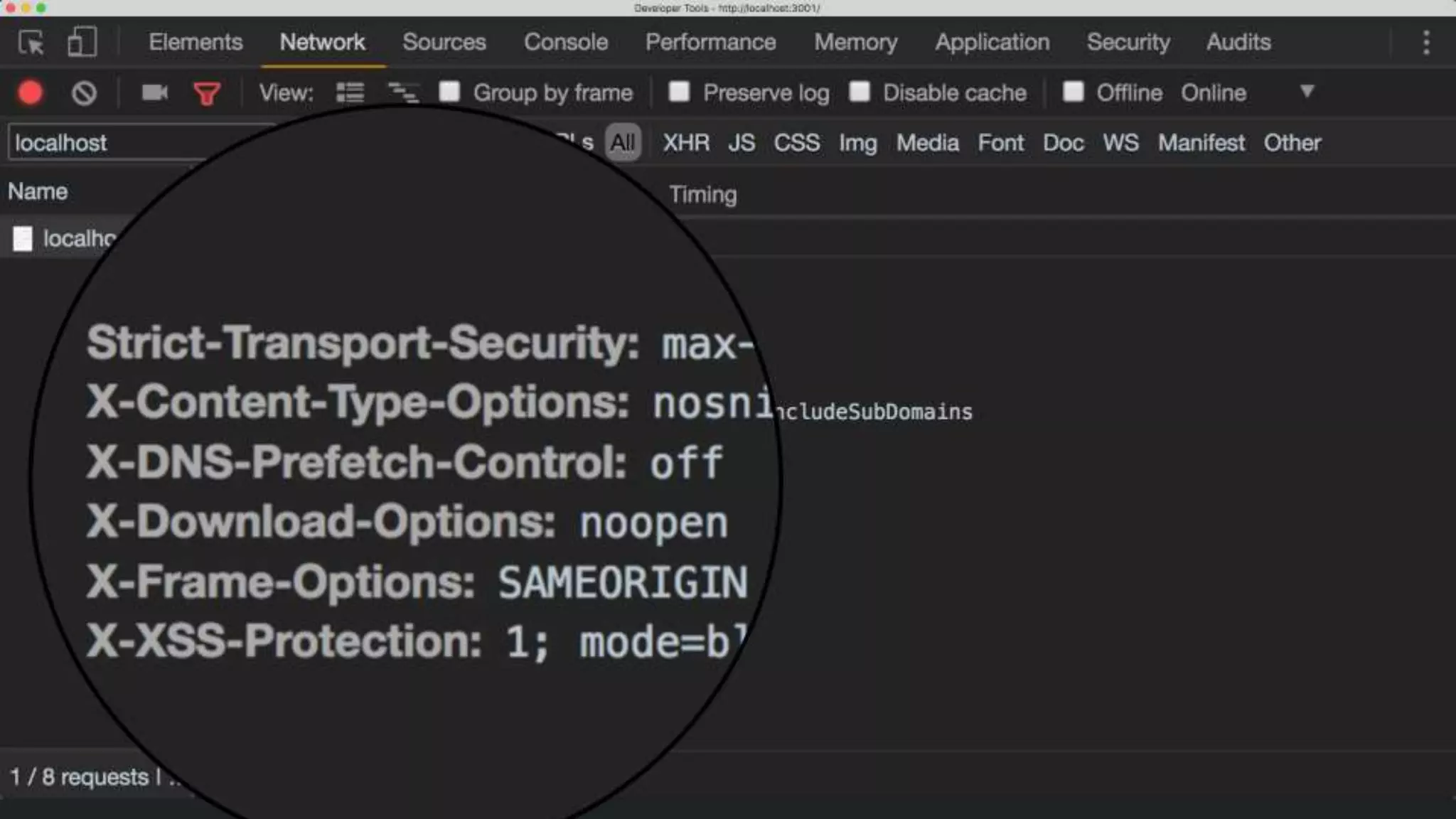The image size is (1456, 819).
Task: Toggle the device toolbar icon
Action: [82, 42]
